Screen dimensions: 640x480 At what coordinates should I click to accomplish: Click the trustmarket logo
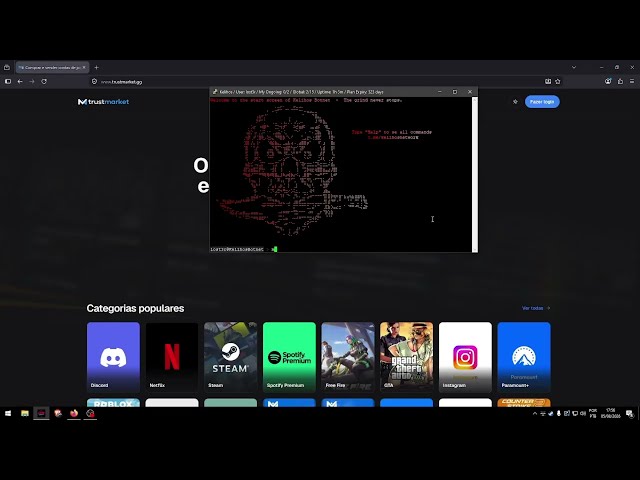(103, 102)
